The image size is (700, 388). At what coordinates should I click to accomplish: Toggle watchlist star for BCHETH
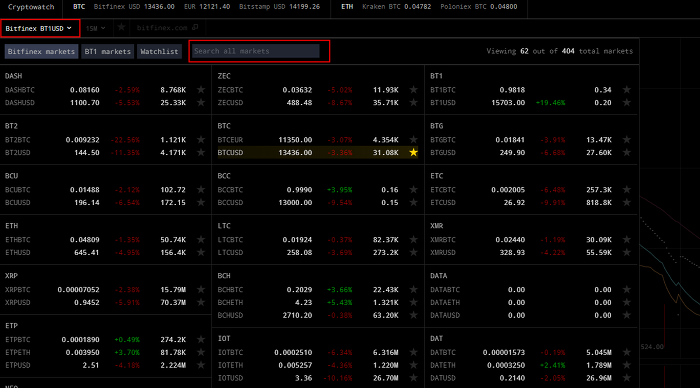[x=413, y=302]
